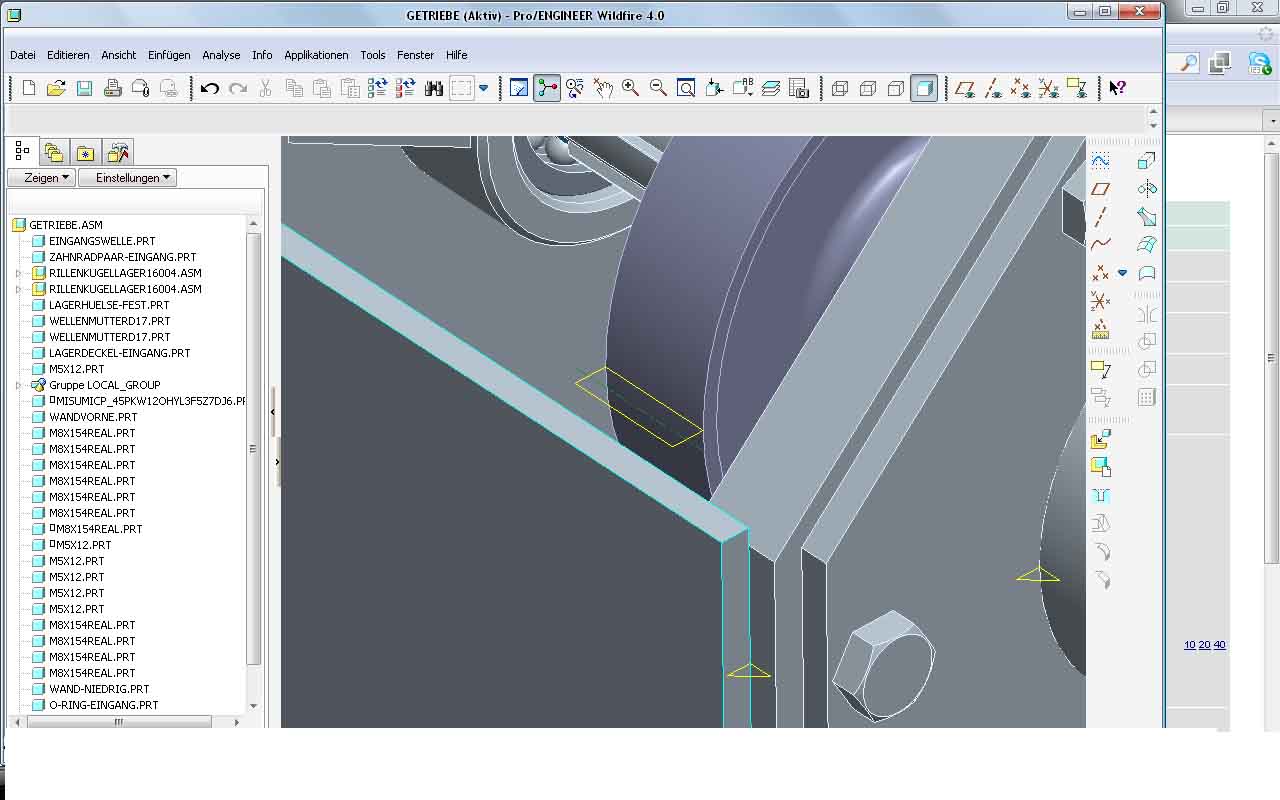Select the datum coordinate system tool

[1100, 300]
